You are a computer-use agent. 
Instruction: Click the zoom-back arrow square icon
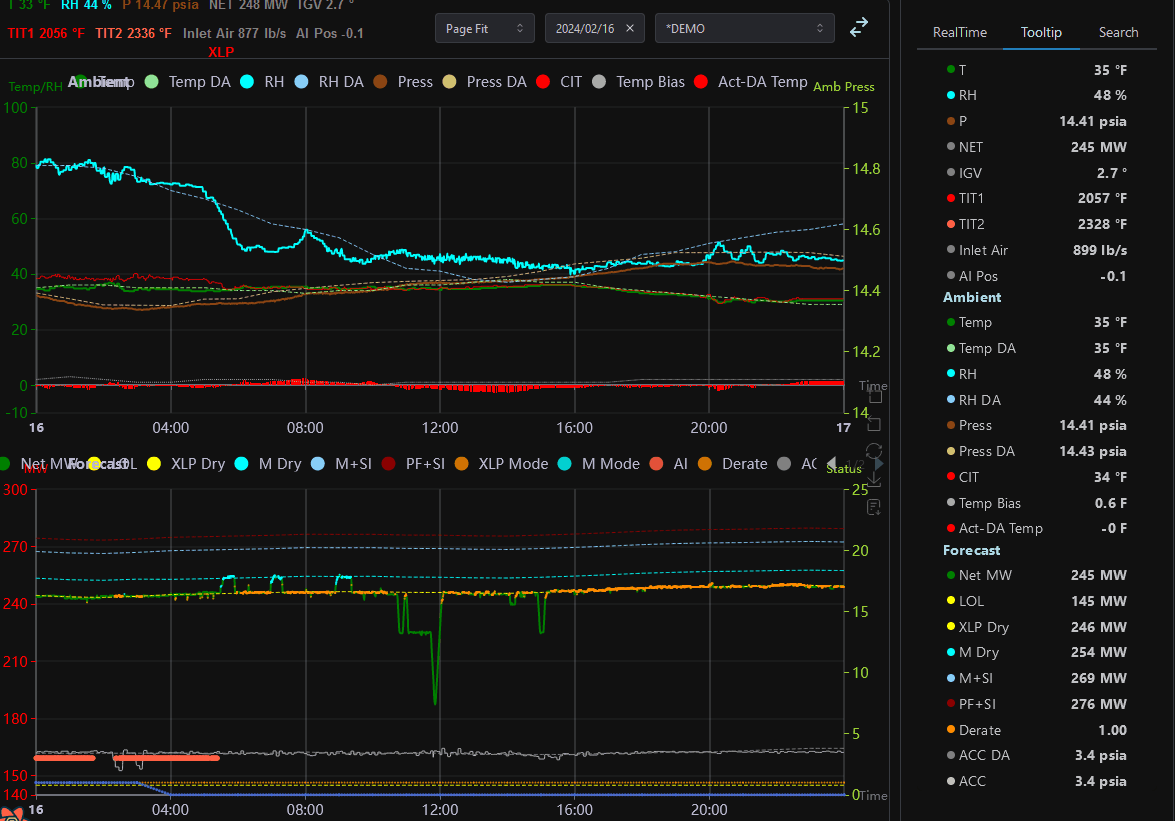pyautogui.click(x=875, y=423)
